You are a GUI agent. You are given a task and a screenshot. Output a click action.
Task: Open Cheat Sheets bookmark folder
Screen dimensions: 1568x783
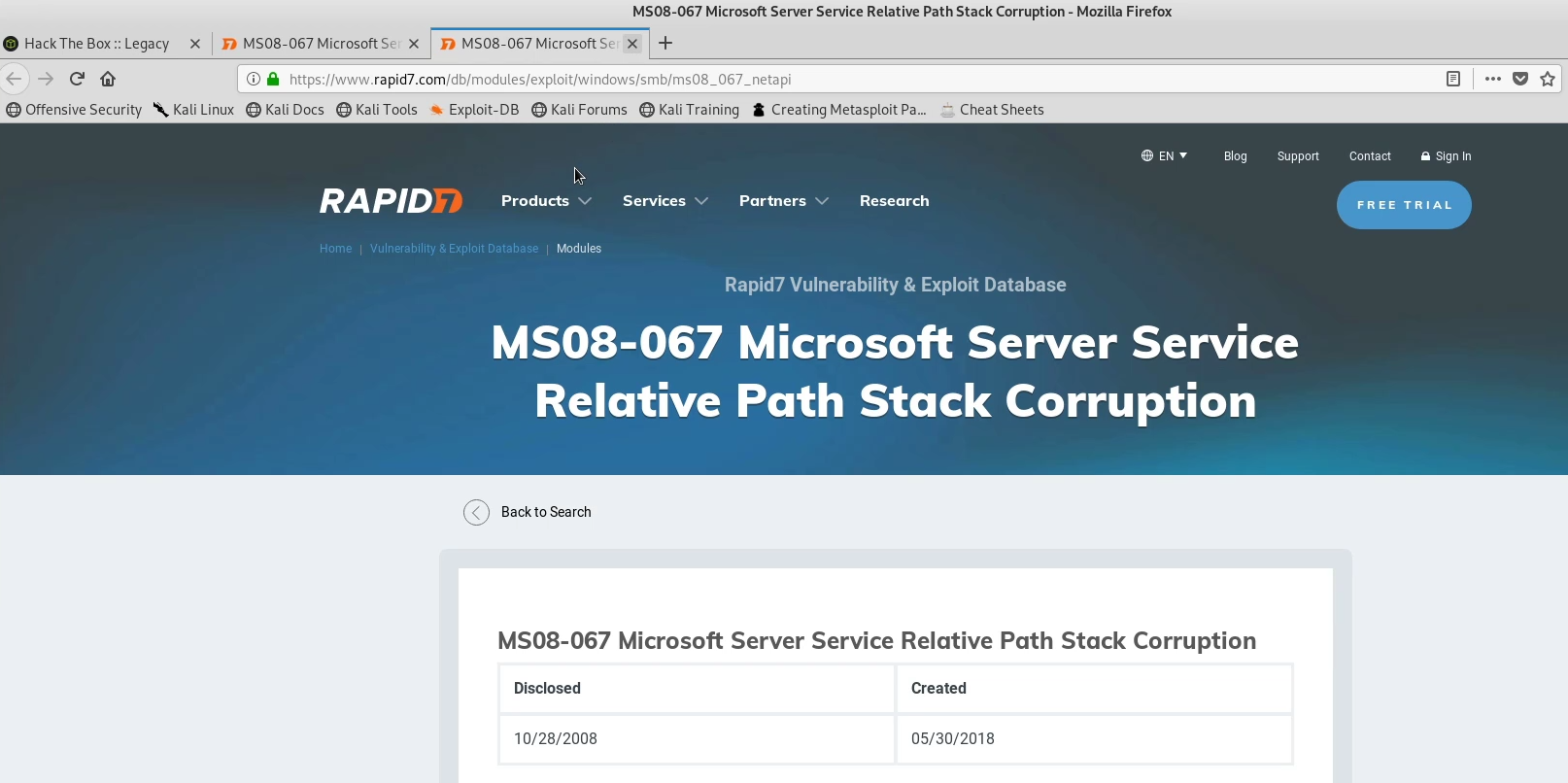point(992,110)
